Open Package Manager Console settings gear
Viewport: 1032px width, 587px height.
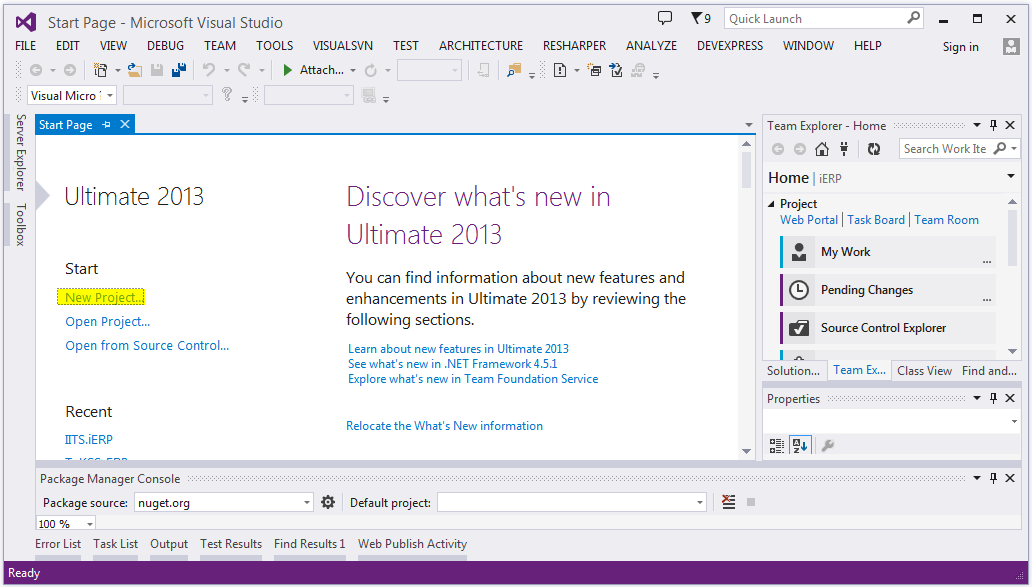328,503
